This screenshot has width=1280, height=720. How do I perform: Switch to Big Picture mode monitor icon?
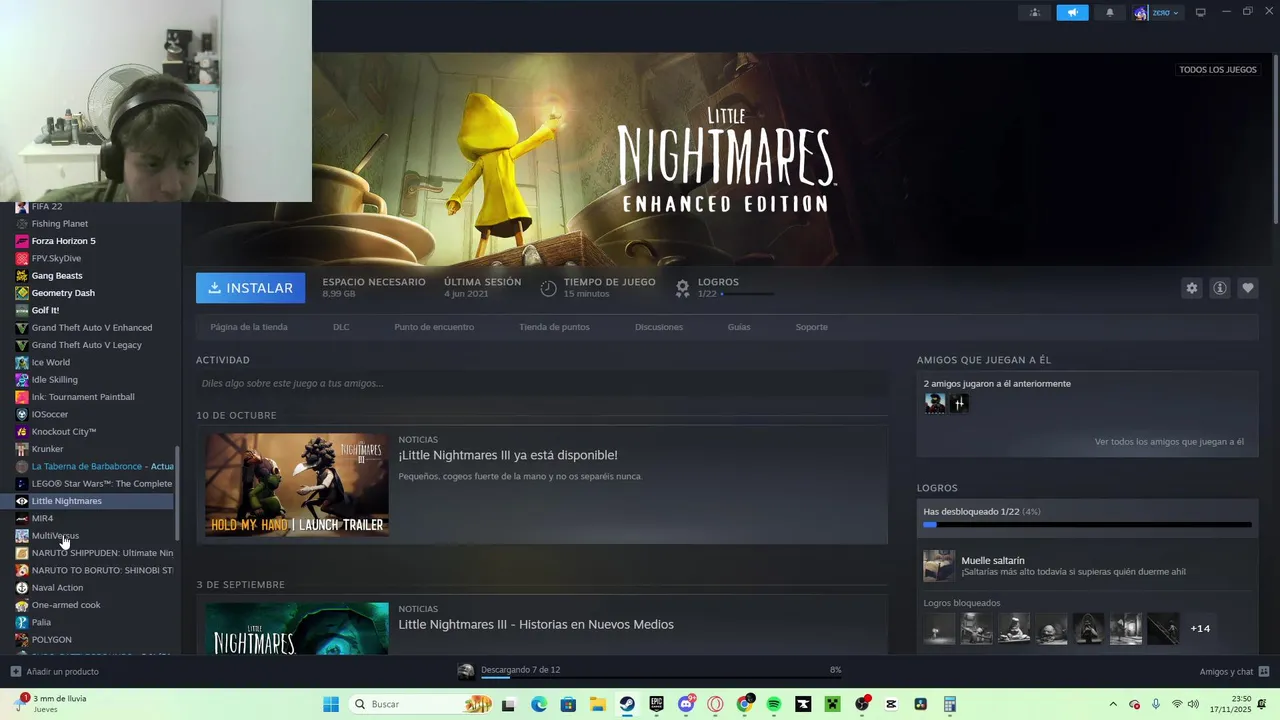1200,13
